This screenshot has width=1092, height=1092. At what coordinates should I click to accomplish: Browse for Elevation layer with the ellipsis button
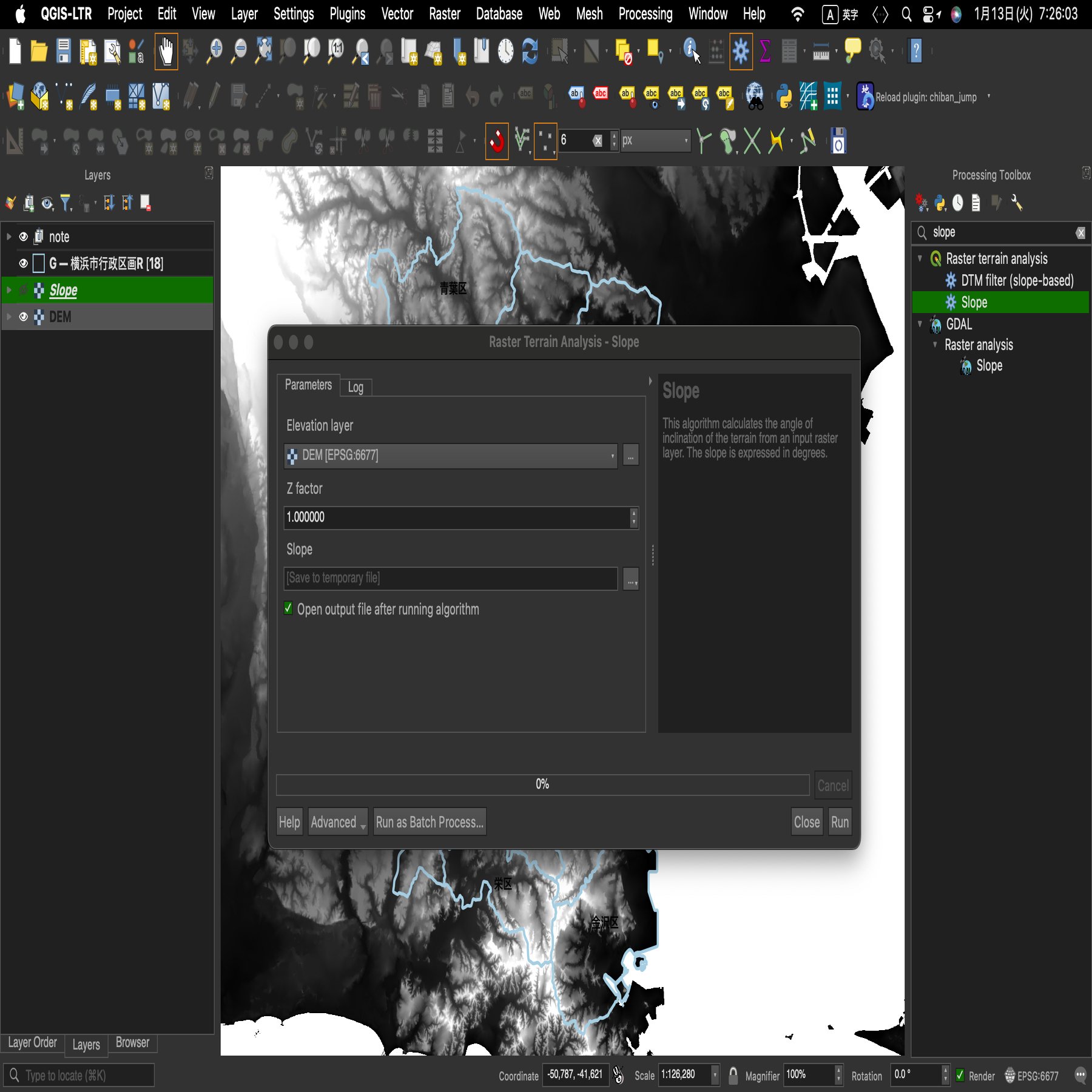coord(631,456)
